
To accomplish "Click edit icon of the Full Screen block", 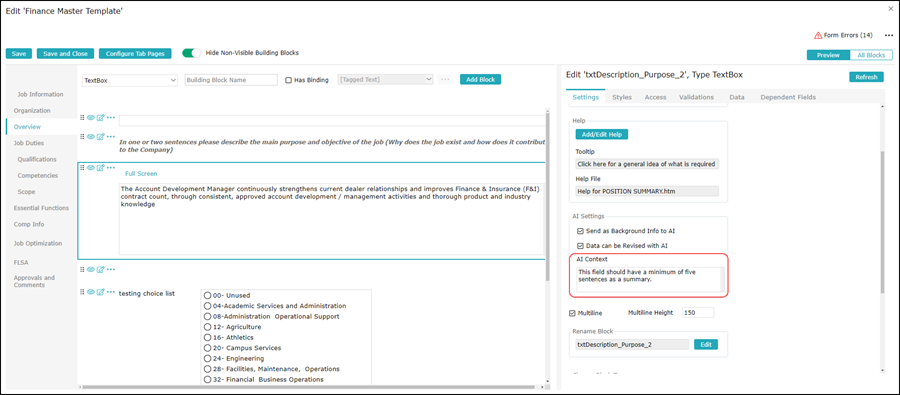I will 100,168.
